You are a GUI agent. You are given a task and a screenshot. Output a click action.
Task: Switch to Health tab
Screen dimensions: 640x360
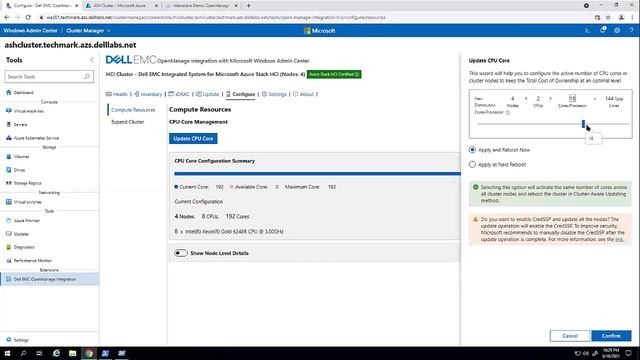click(117, 94)
